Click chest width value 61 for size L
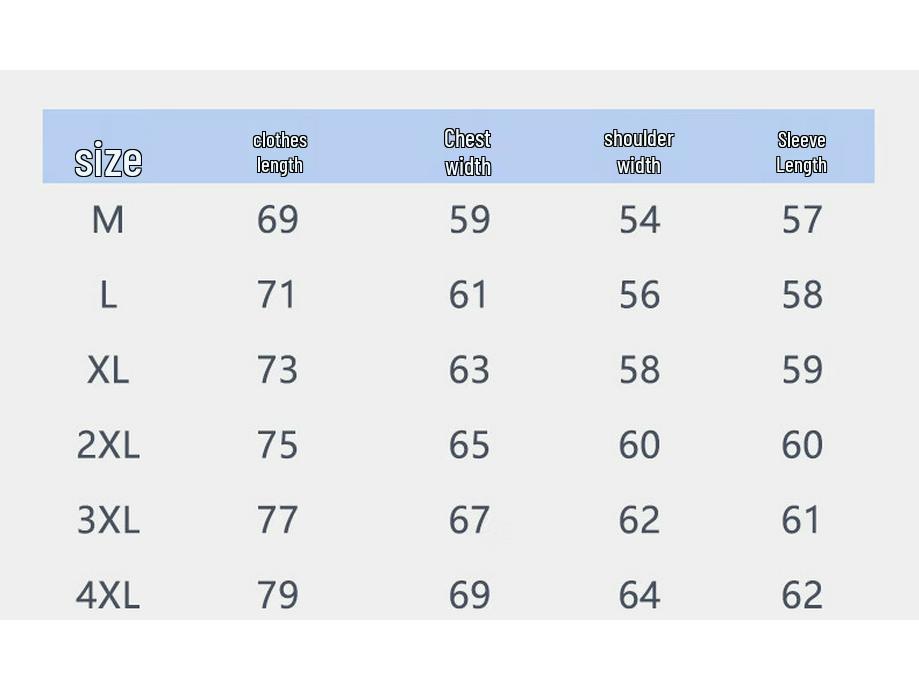Image resolution: width=919 pixels, height=690 pixels. pos(469,295)
